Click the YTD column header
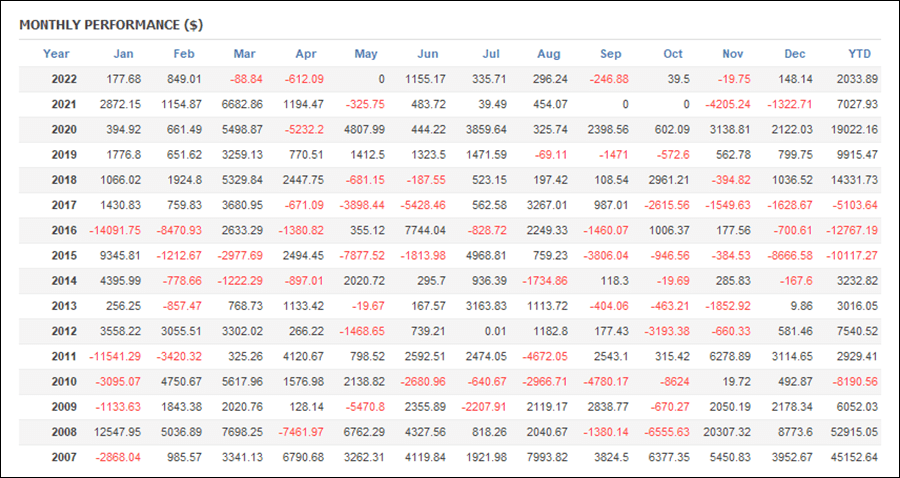The width and height of the screenshot is (900, 478). click(x=859, y=54)
